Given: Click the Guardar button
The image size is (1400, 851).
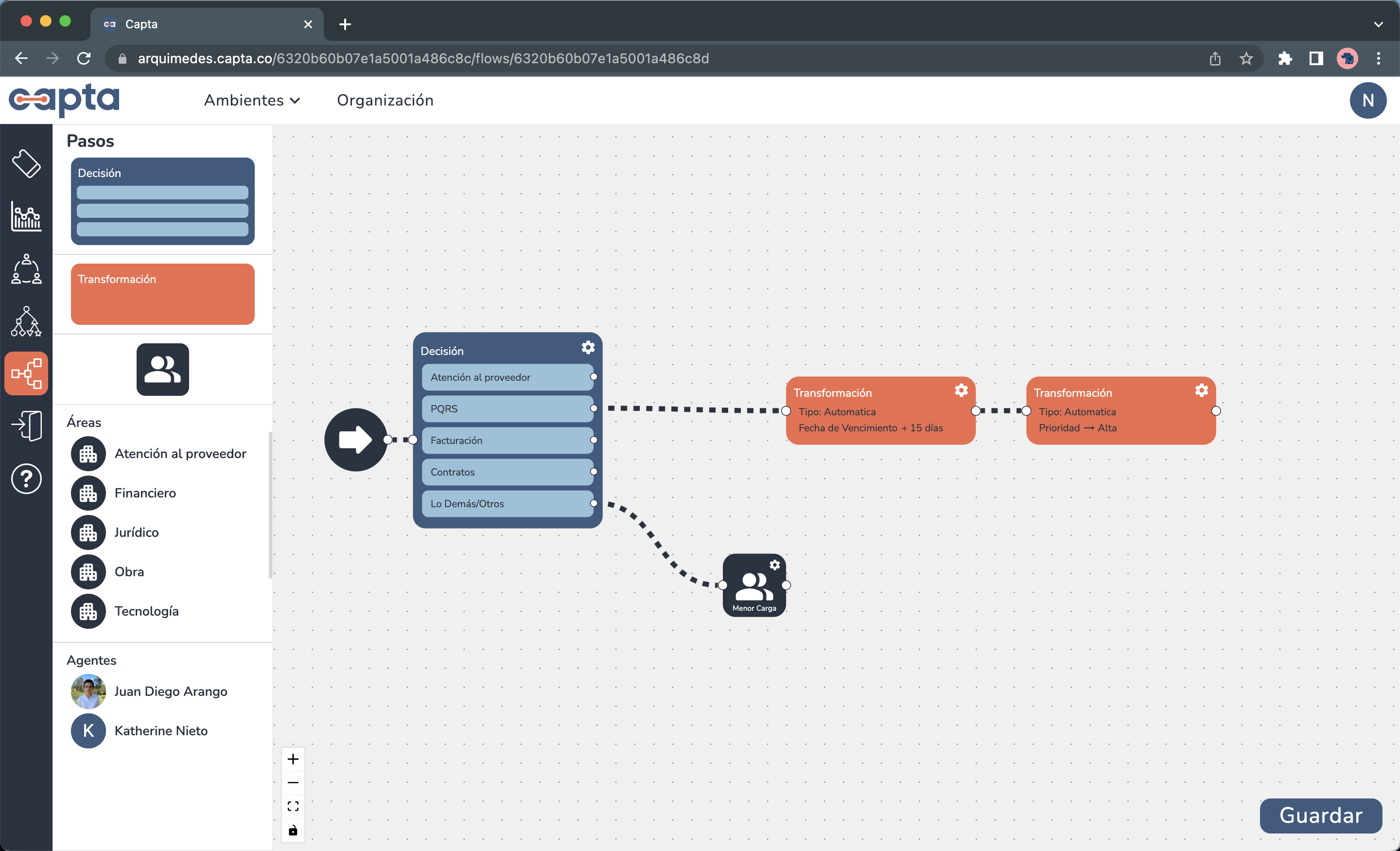Looking at the screenshot, I should click(x=1320, y=815).
